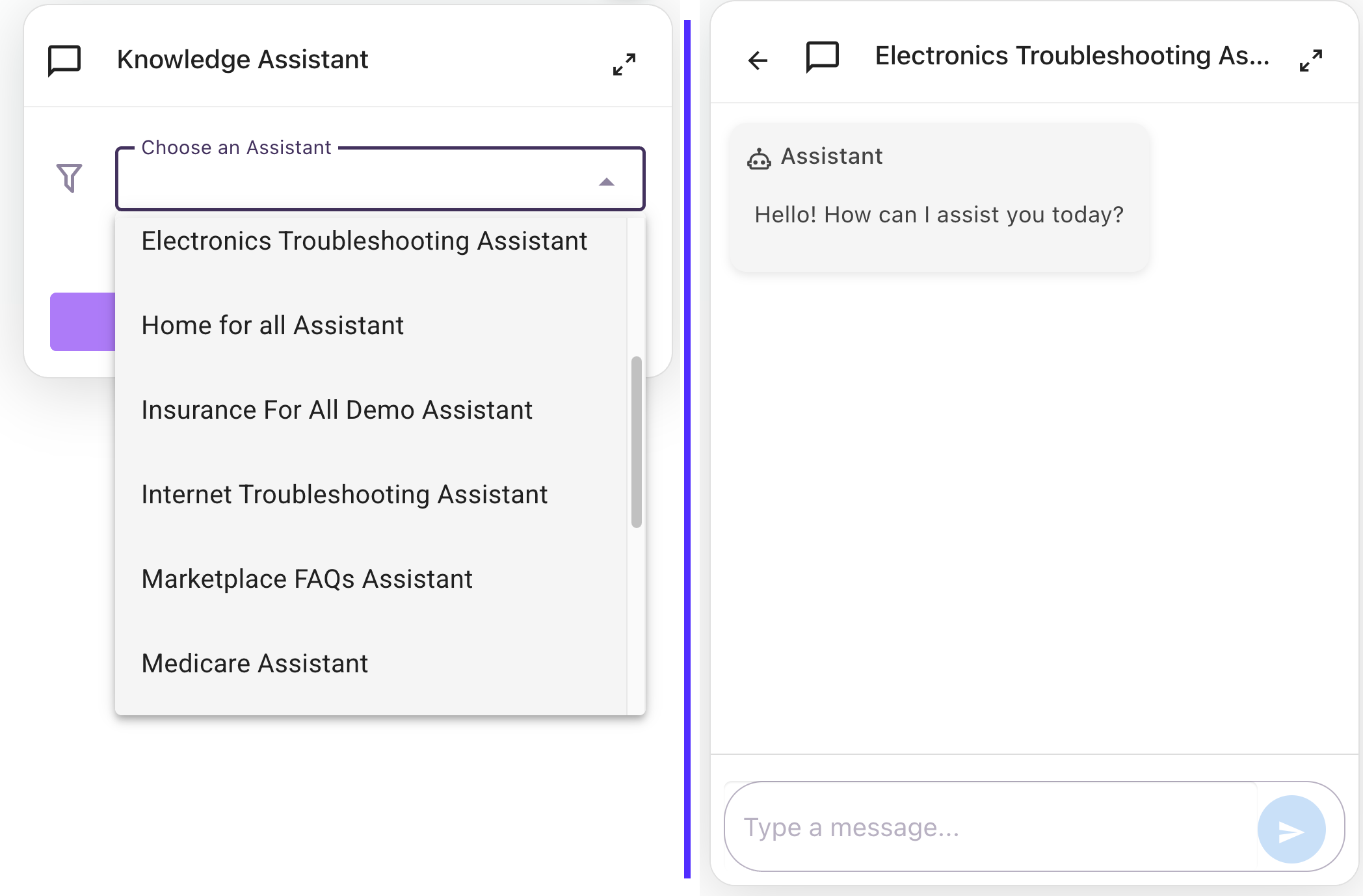
Task: Click the Choose an Assistant combo box
Action: click(x=358, y=180)
